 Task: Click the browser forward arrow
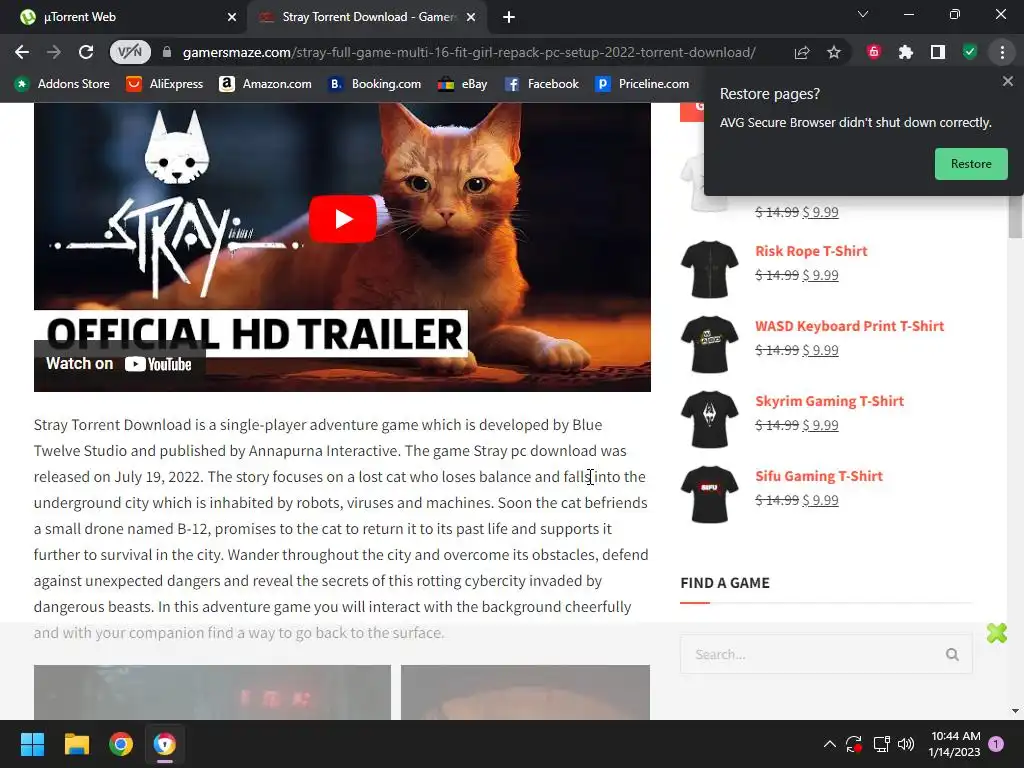tap(54, 52)
